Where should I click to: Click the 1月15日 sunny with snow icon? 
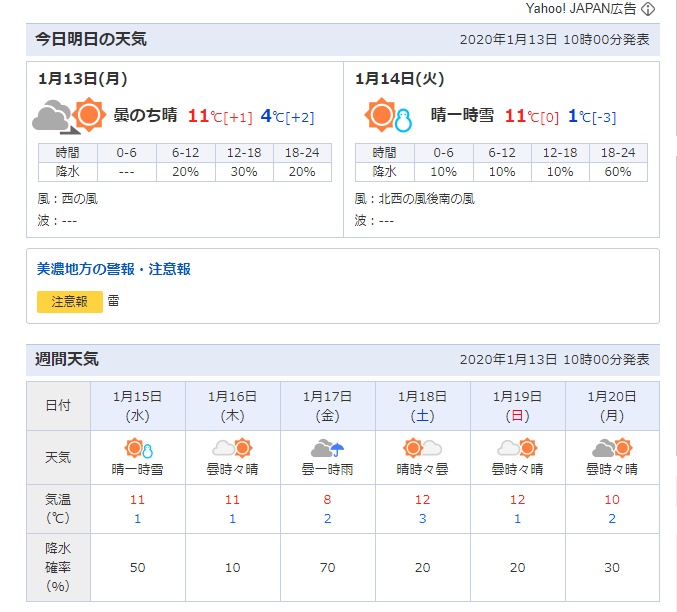click(x=138, y=449)
